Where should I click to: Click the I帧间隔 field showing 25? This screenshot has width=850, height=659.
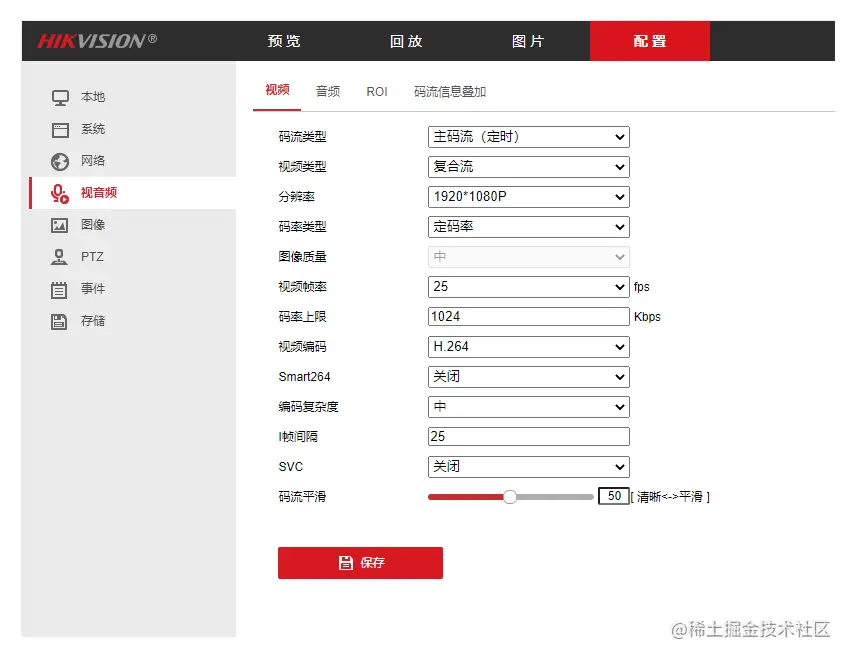(x=529, y=436)
